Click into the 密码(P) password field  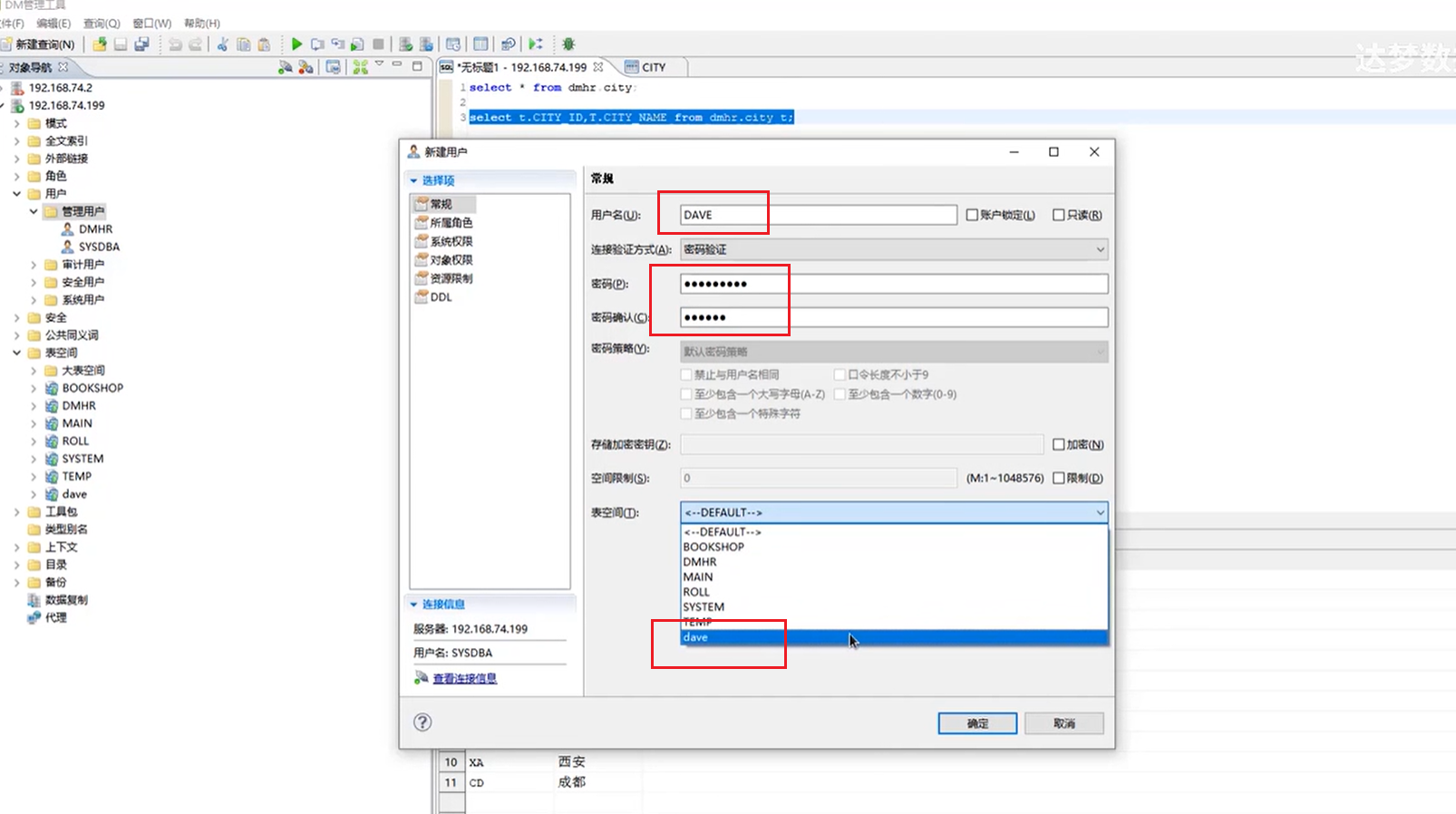point(894,284)
